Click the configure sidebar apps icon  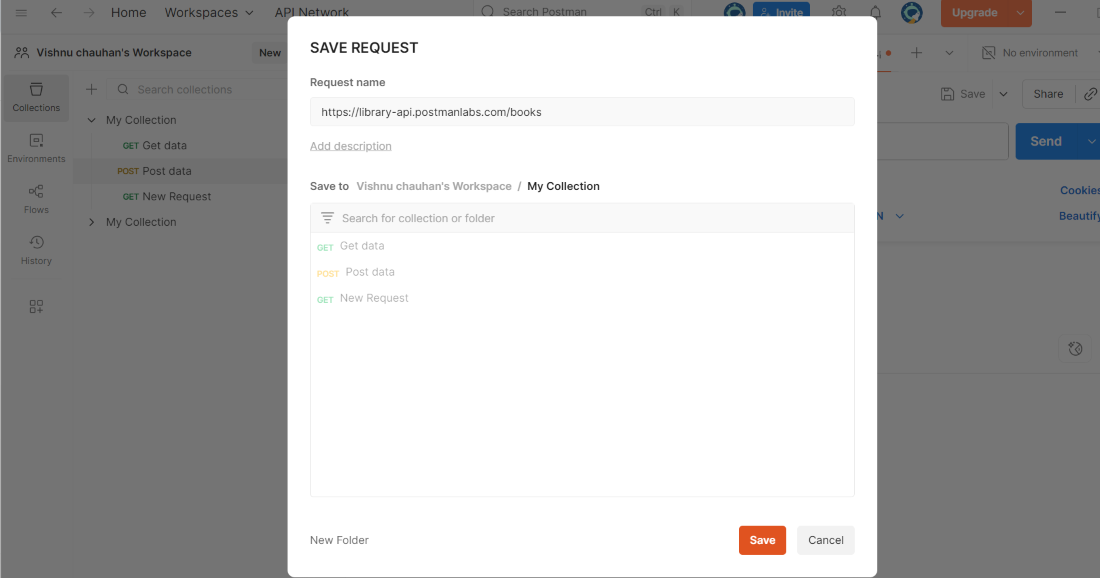36,307
